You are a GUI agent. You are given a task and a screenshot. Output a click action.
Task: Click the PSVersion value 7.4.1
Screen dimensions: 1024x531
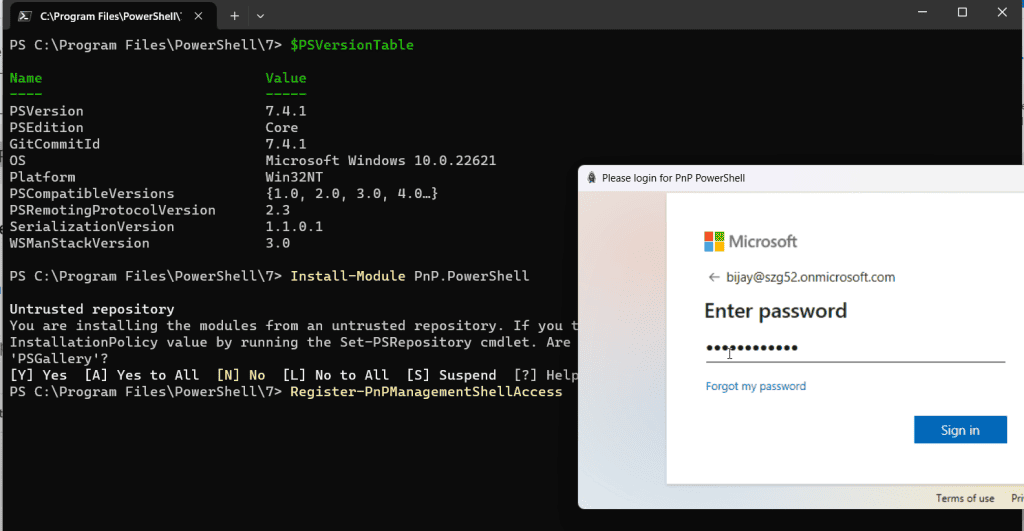pos(285,111)
